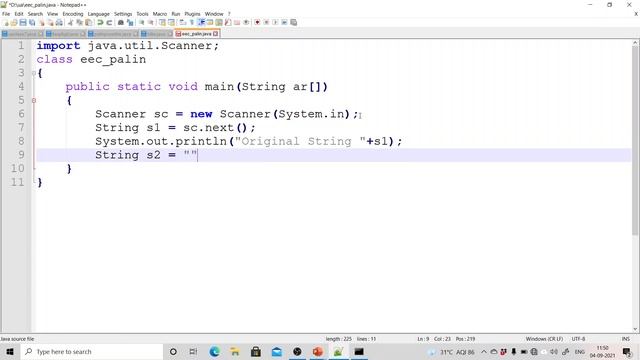Toggle synchronized horizontal scrolling icon

pos(171,22)
